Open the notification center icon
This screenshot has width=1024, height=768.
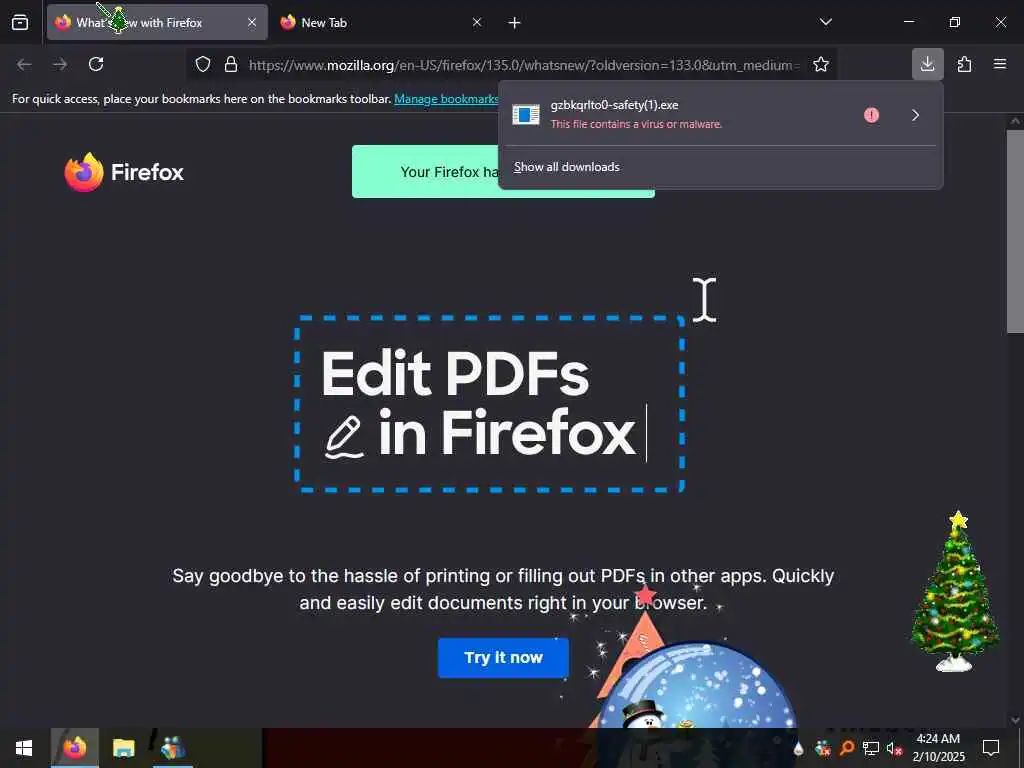click(991, 748)
